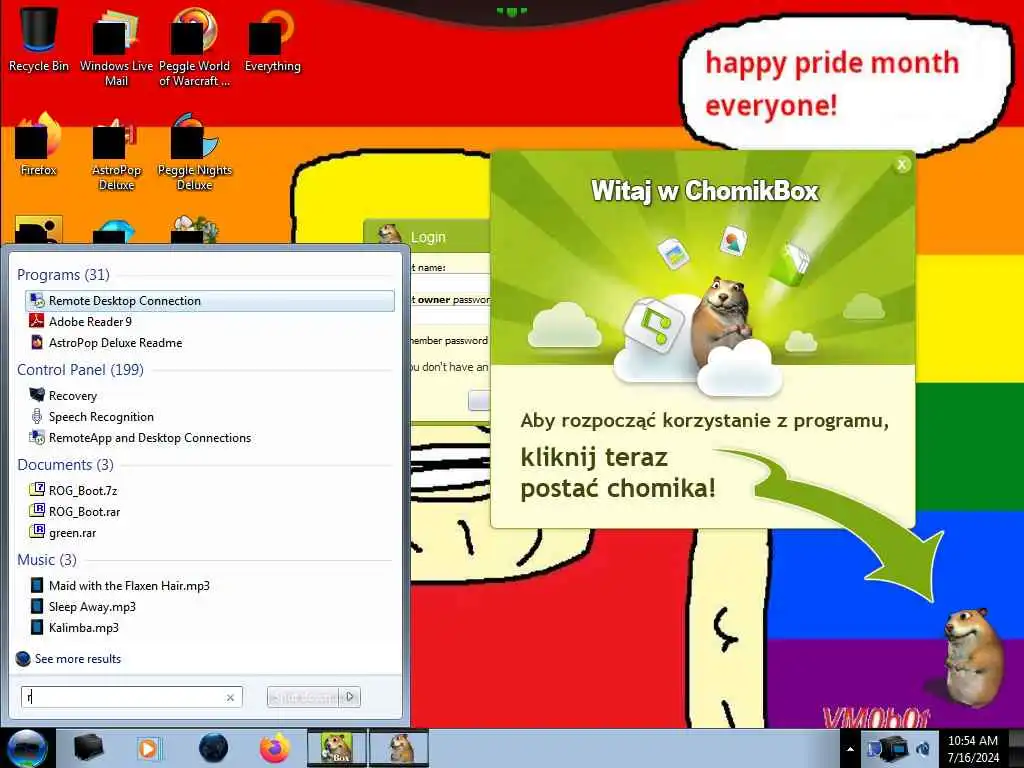Open the black folder icon on the taskbar
The height and width of the screenshot is (768, 1024).
coord(88,748)
